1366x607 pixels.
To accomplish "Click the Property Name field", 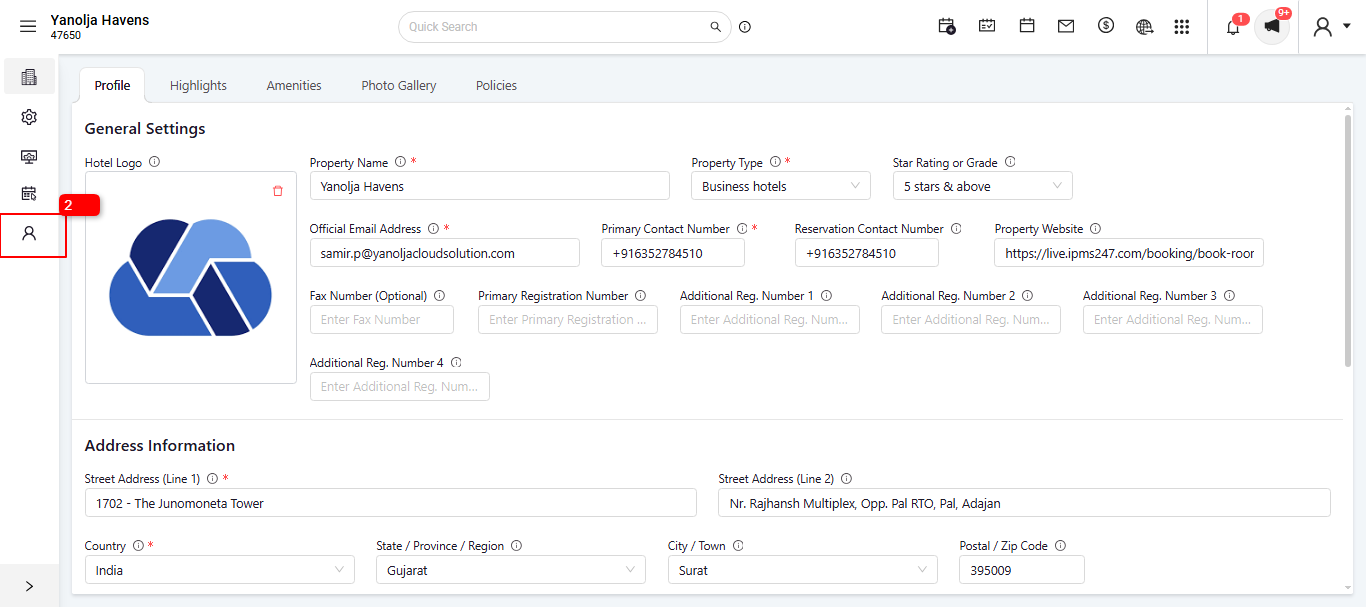I will pos(490,186).
